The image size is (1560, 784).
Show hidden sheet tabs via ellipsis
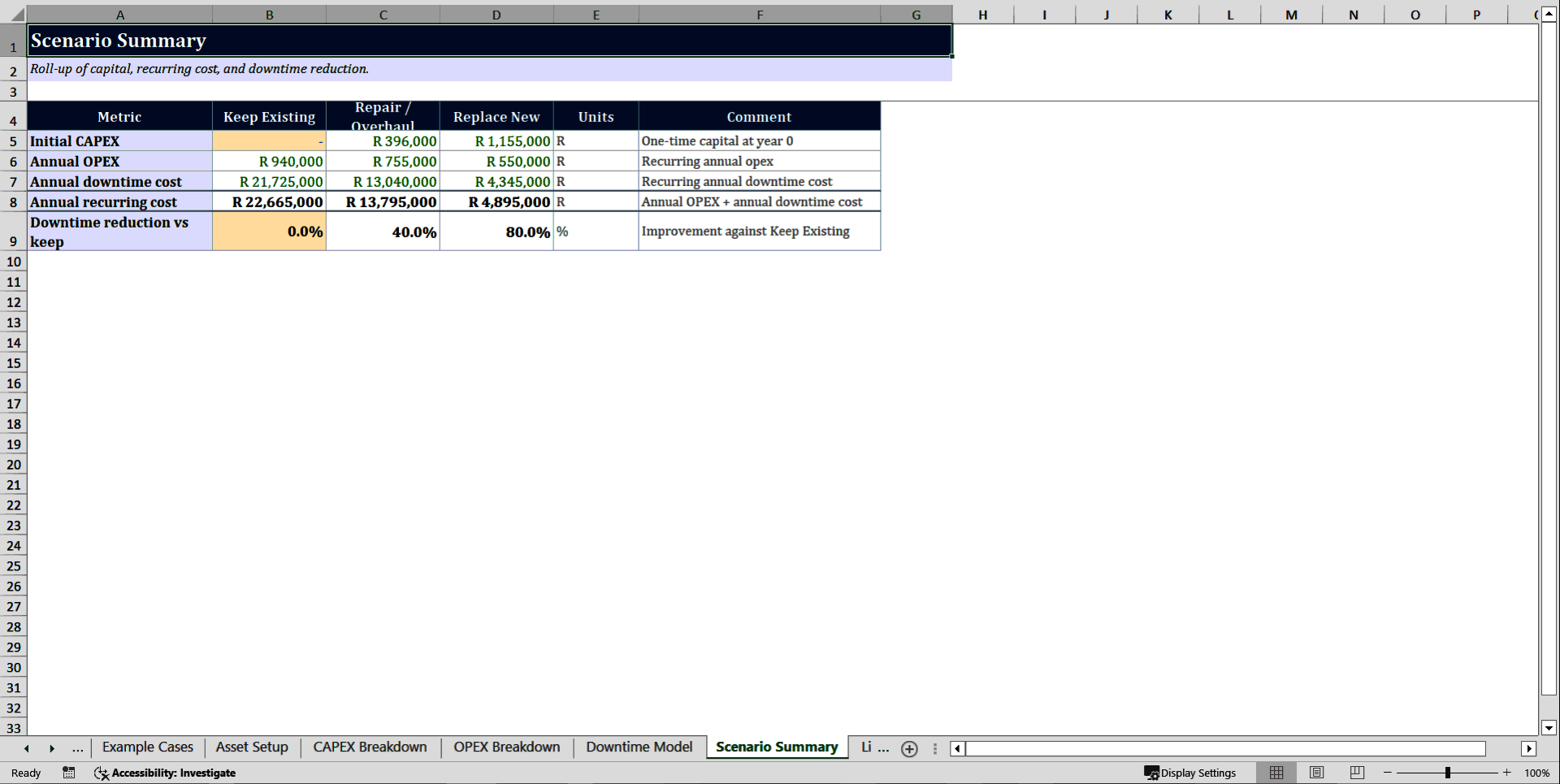77,748
